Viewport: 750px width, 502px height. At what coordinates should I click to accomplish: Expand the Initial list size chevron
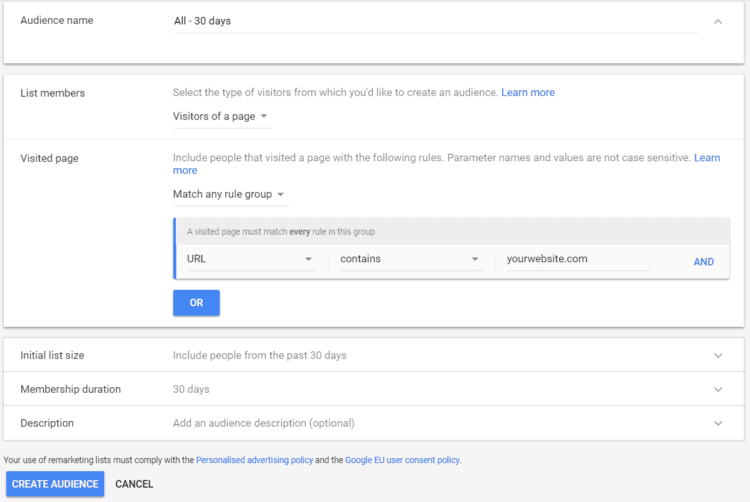pos(717,355)
